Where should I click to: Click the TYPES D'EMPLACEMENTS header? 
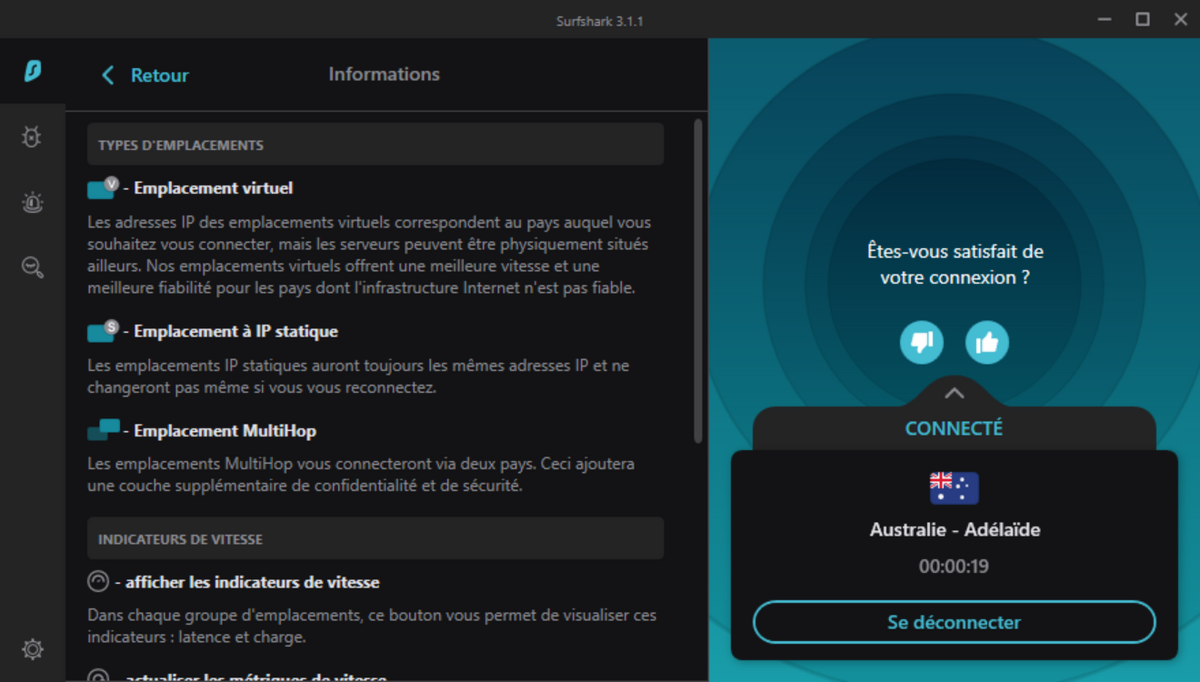pos(375,145)
